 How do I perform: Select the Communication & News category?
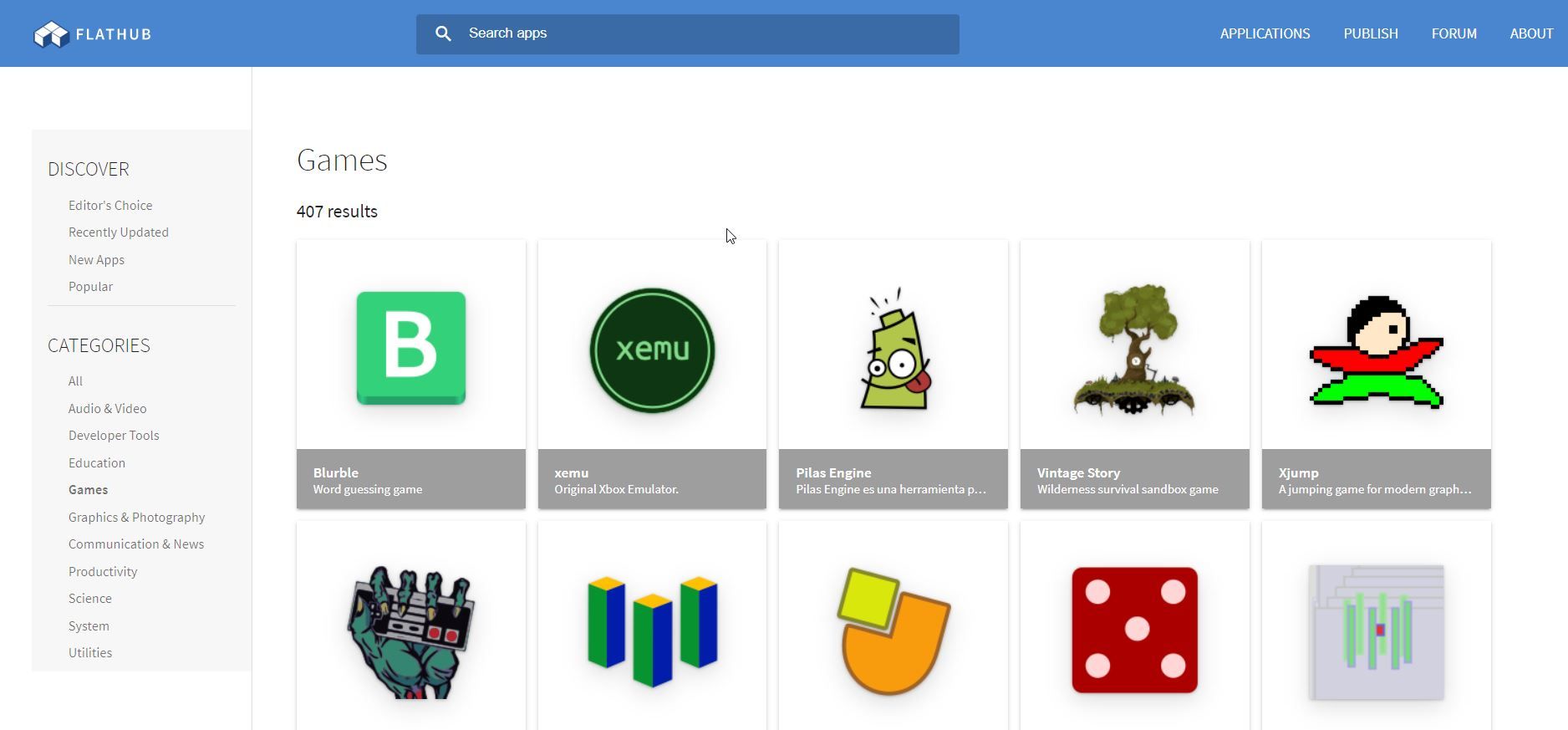click(x=136, y=544)
